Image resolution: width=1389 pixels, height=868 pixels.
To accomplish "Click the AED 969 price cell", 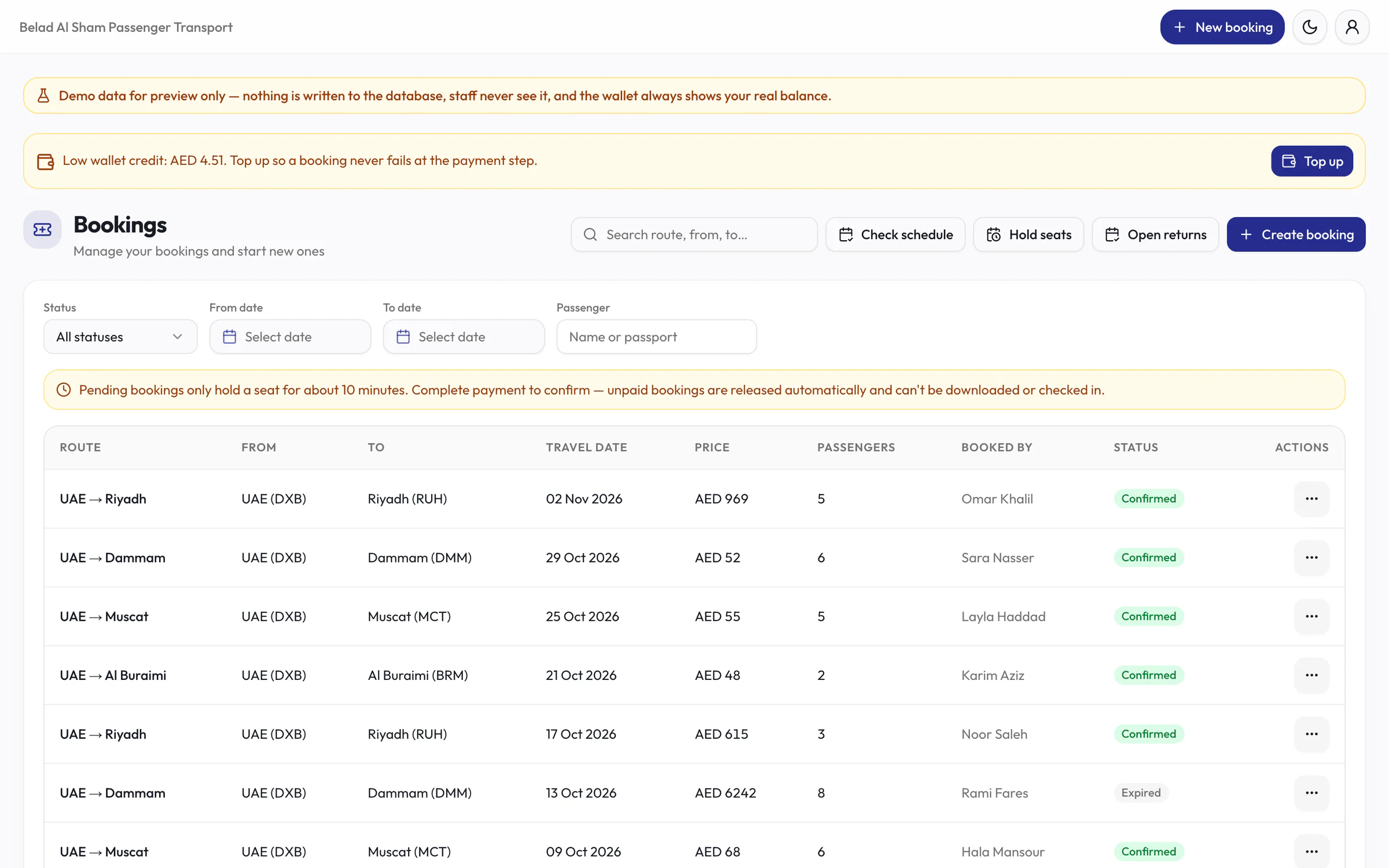I will [721, 499].
